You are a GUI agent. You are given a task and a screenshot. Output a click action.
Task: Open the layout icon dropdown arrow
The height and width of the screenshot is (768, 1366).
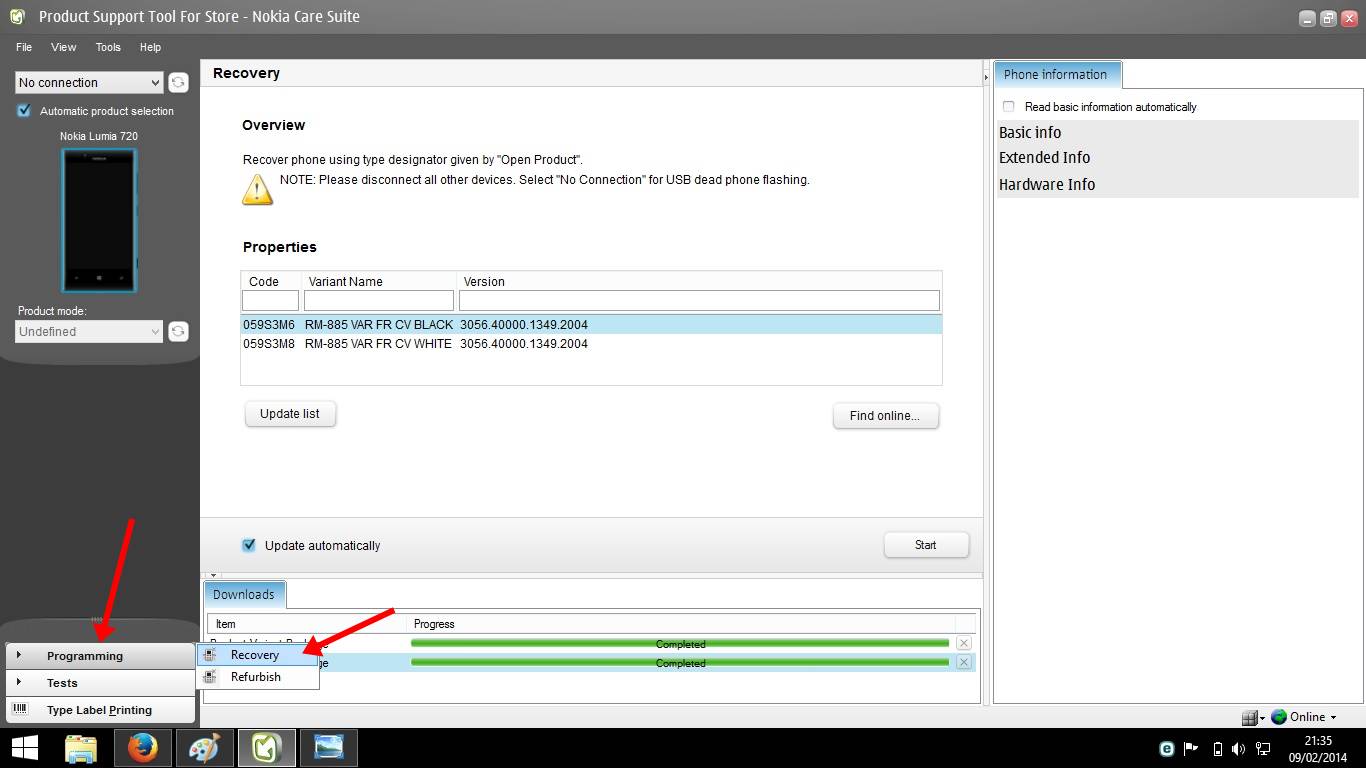[1262, 718]
